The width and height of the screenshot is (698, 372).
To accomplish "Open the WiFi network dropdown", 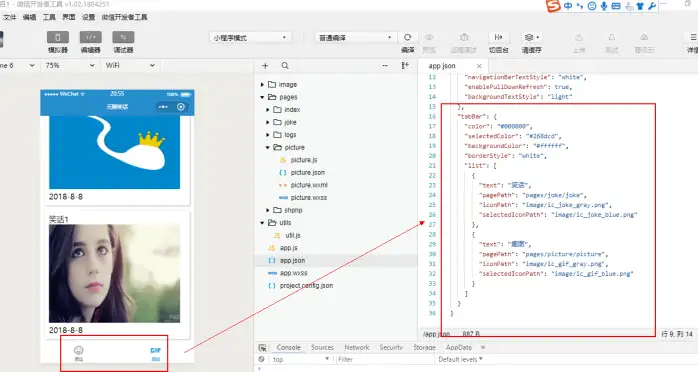I will [130, 65].
